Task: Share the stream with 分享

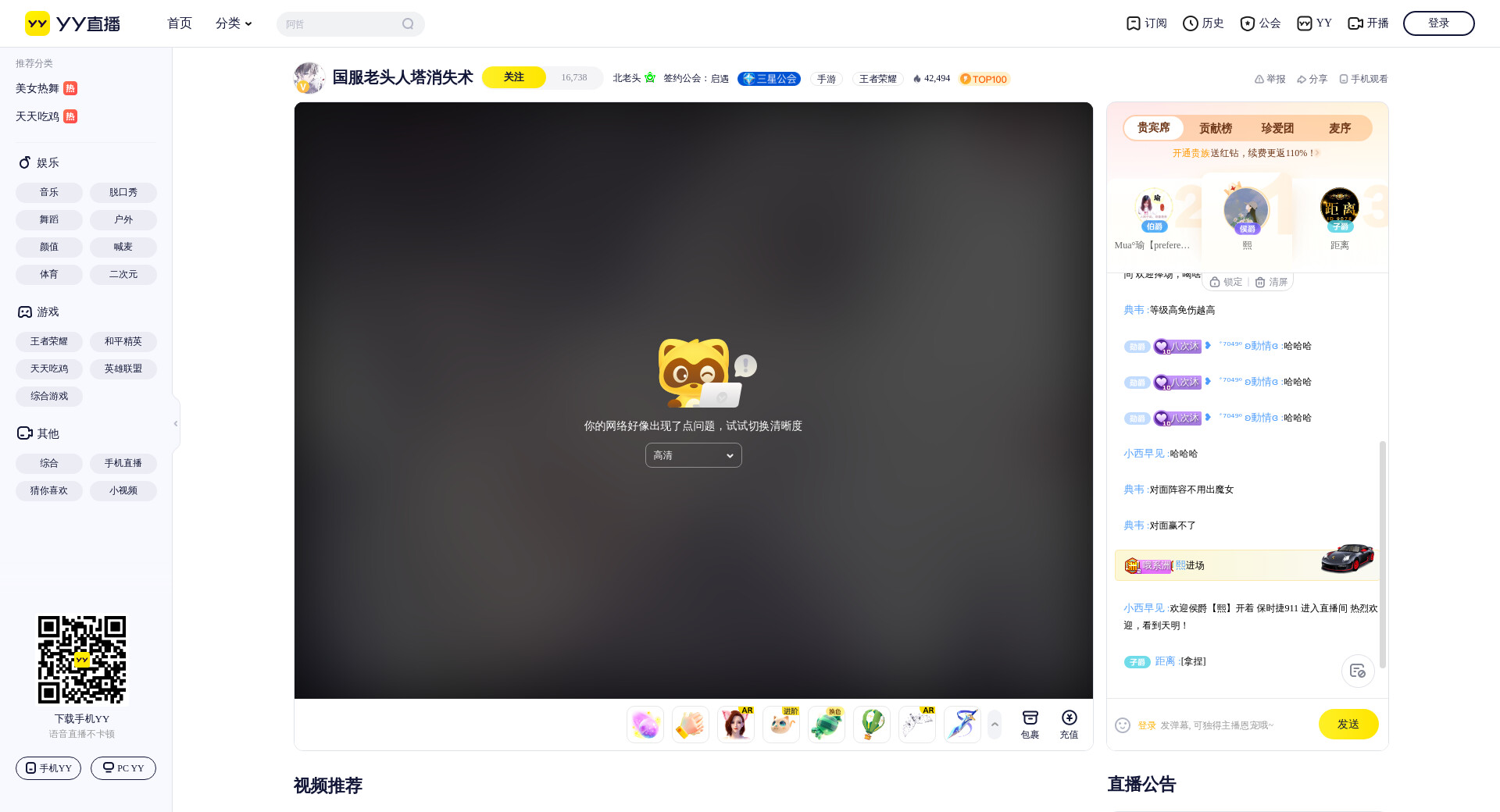Action: click(1312, 79)
